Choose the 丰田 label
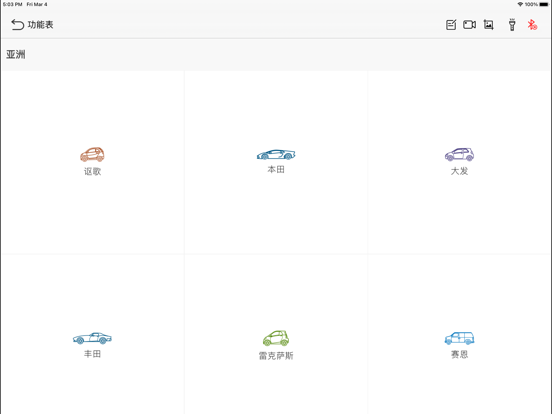Screen dimensions: 552x414 (x=92, y=354)
